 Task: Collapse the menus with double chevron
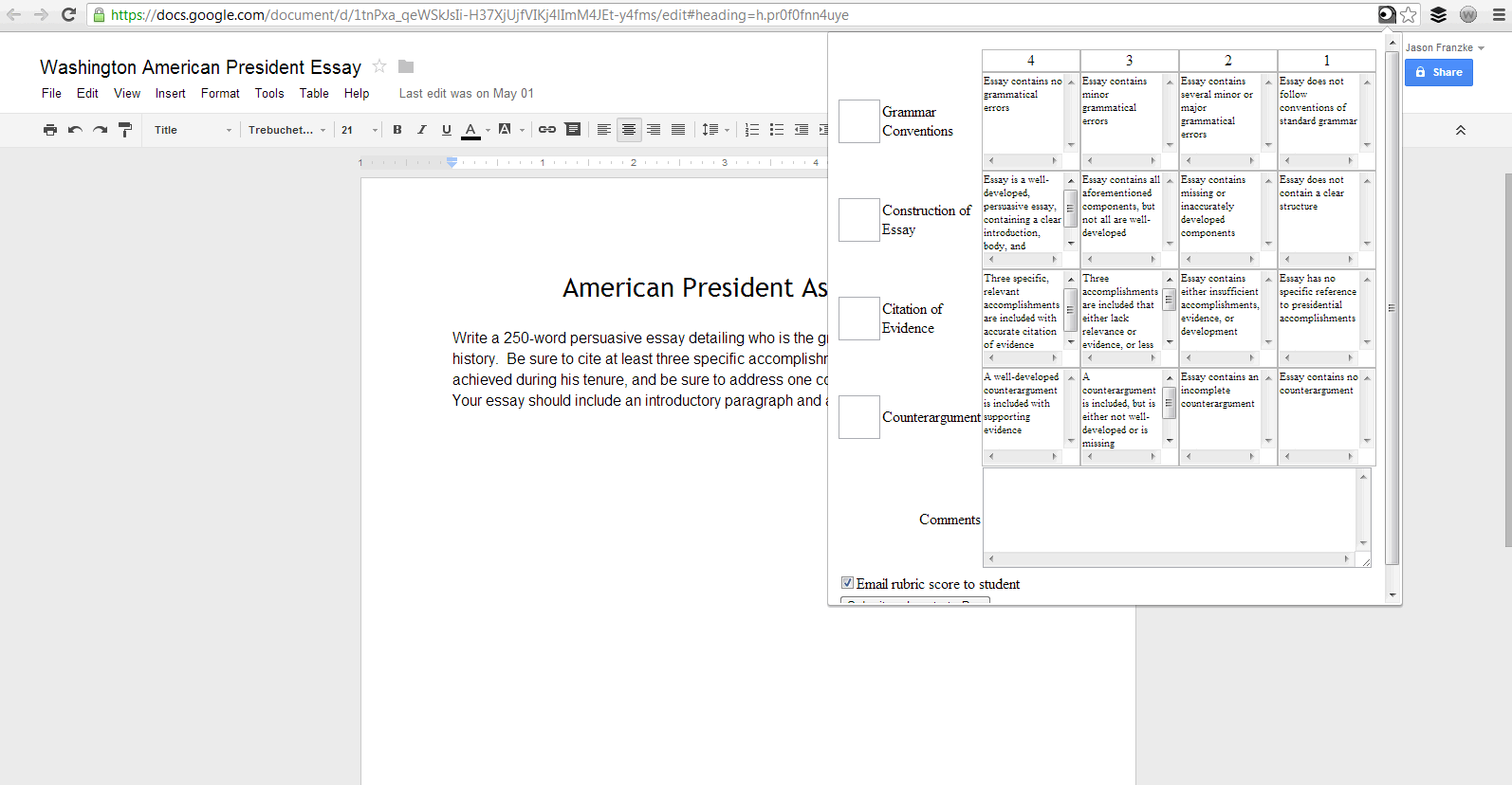tap(1461, 130)
